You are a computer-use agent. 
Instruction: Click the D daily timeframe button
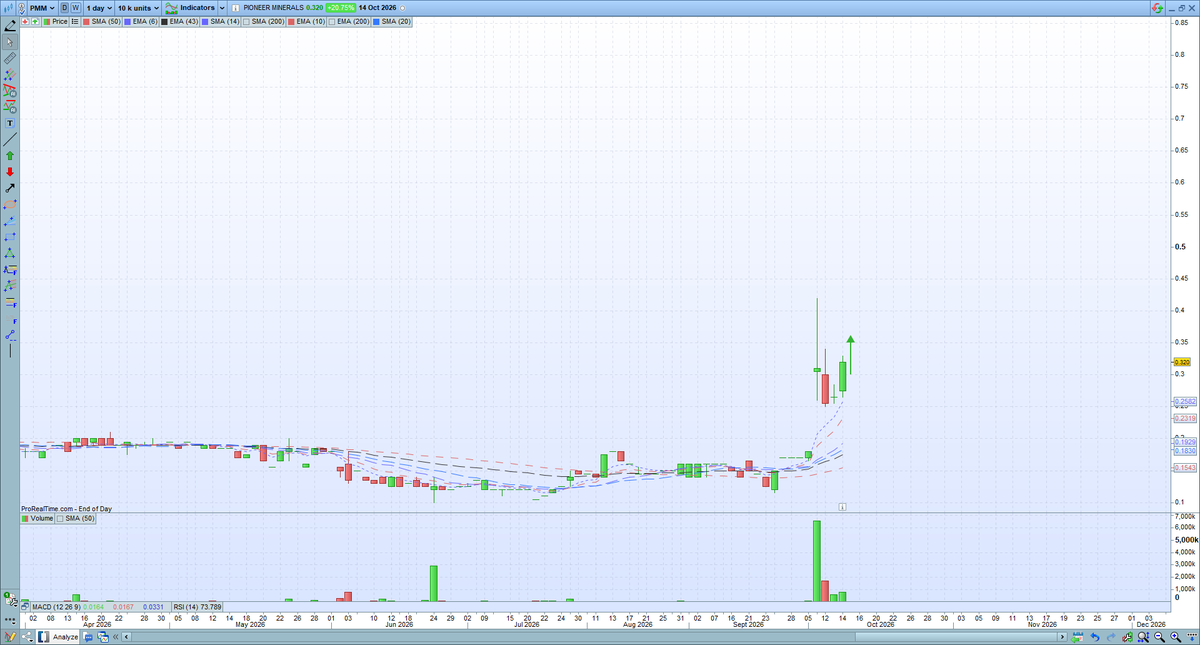click(x=64, y=8)
